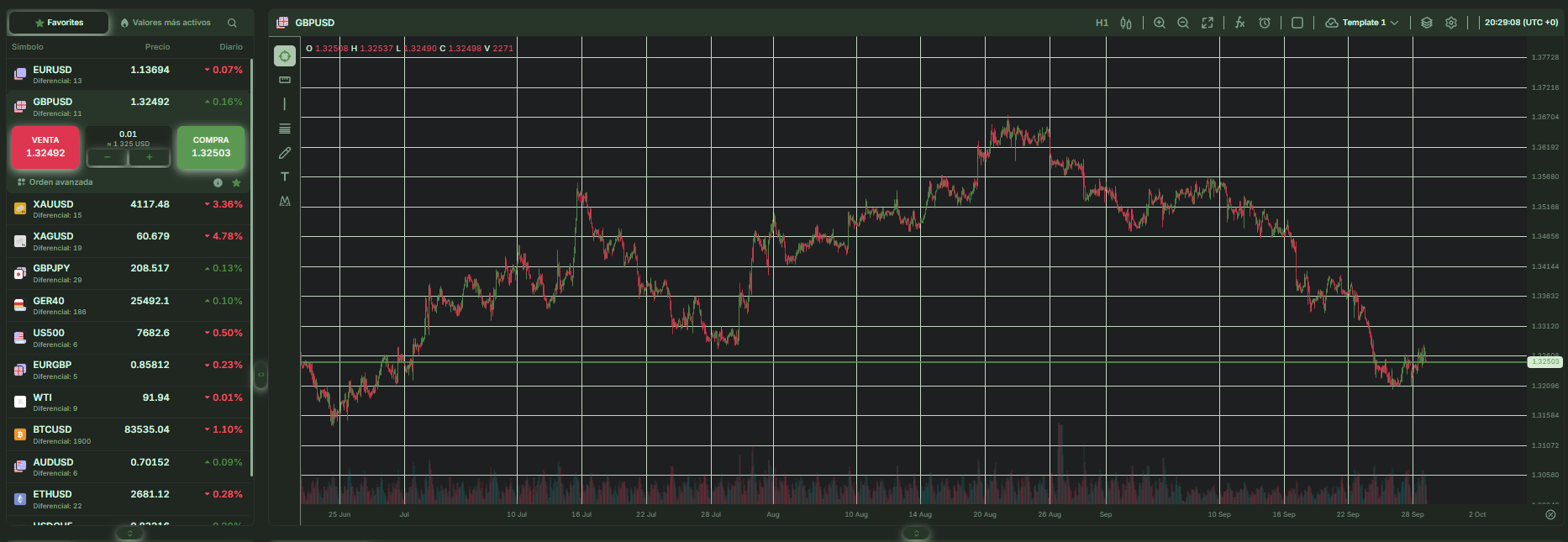This screenshot has width=1568, height=542.
Task: Zoom out of the chart
Action: pyautogui.click(x=1183, y=23)
